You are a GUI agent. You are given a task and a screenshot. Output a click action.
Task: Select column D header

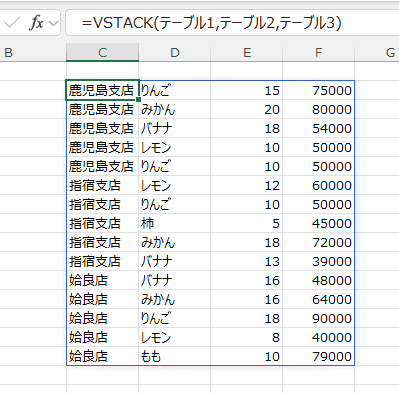coord(175,52)
